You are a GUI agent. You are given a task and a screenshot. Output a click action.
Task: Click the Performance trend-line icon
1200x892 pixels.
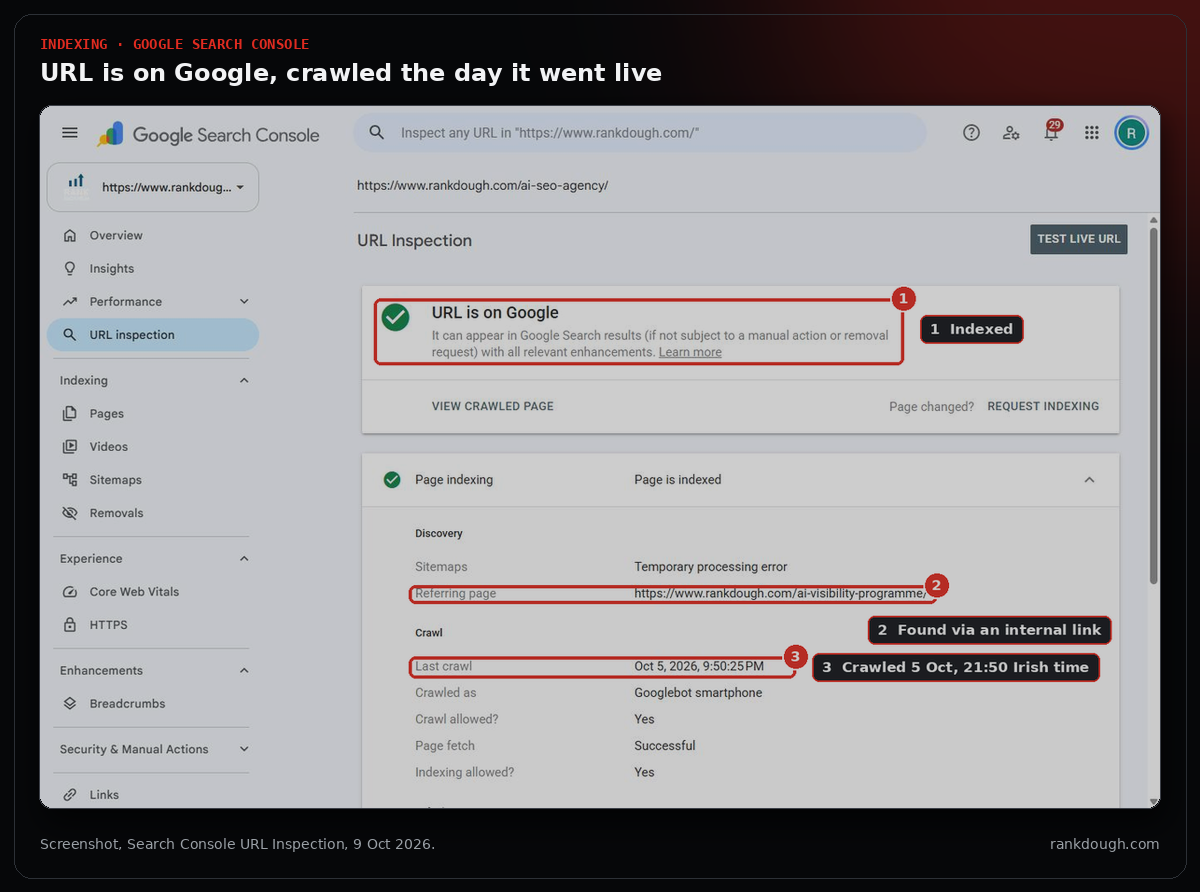pos(69,302)
